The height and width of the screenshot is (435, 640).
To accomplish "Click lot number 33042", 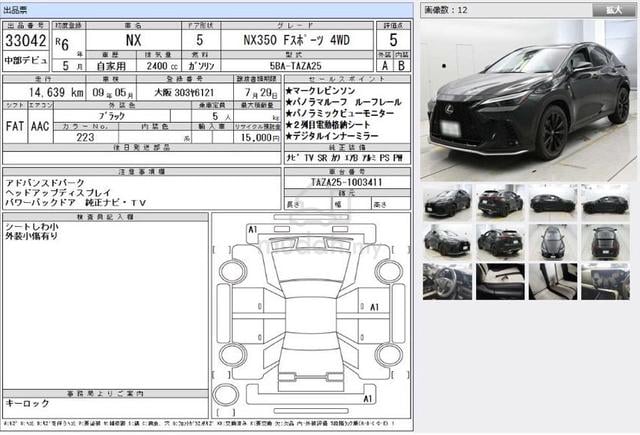I will 26,41.
